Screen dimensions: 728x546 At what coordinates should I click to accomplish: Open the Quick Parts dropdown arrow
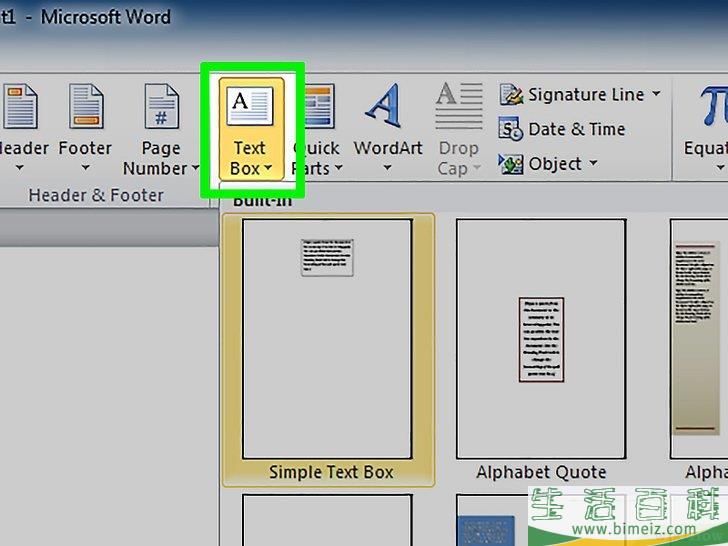[x=339, y=168]
